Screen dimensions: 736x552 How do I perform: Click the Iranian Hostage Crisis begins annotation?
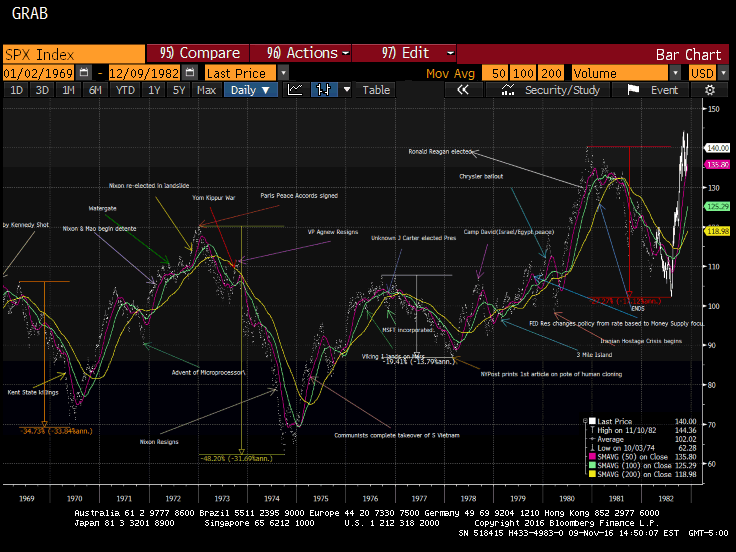point(641,341)
